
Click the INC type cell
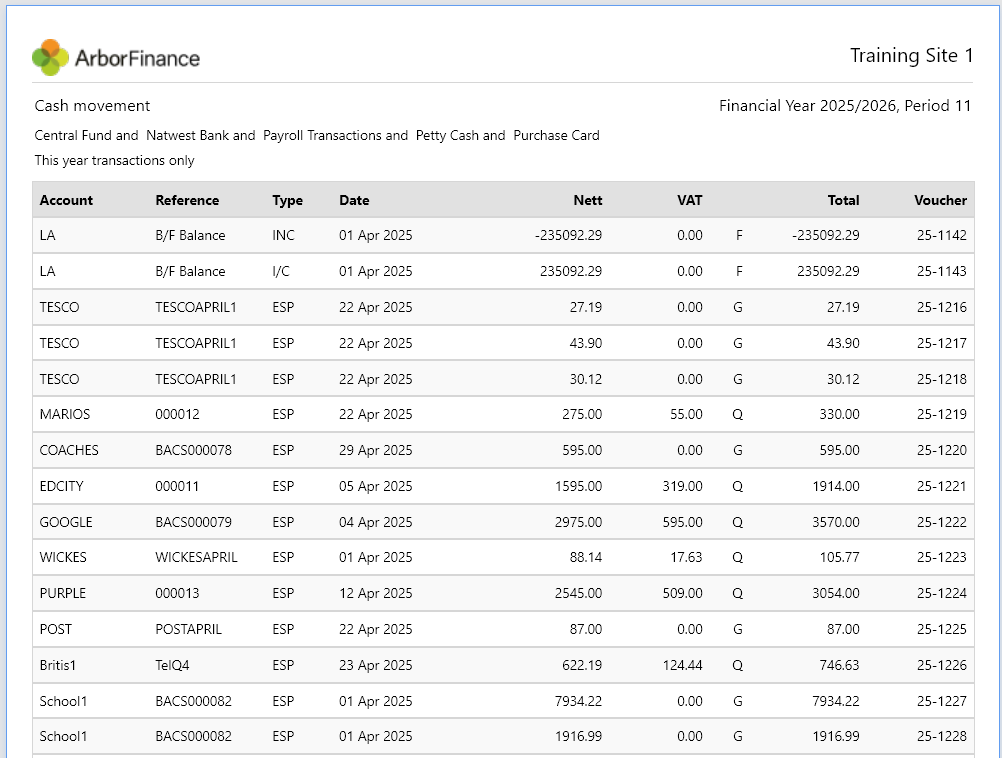(x=284, y=235)
